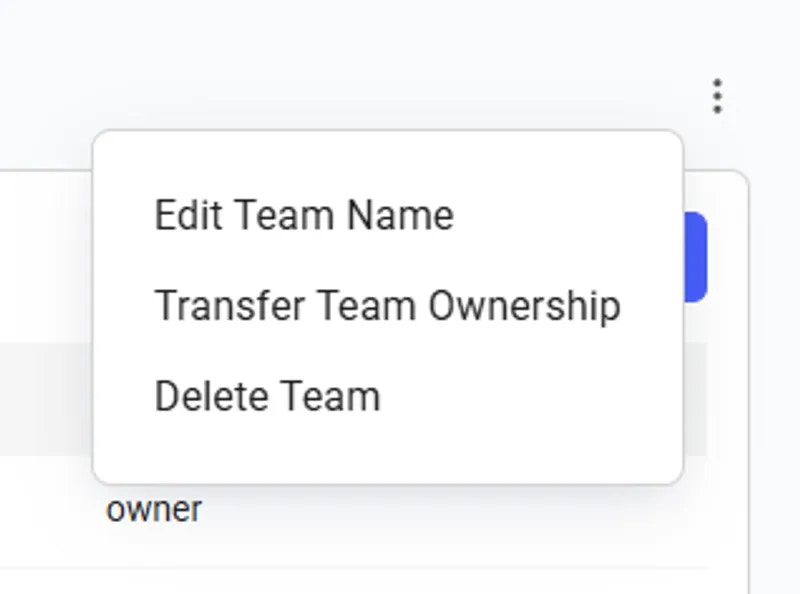Select Delete Team from the menu

coord(267,396)
